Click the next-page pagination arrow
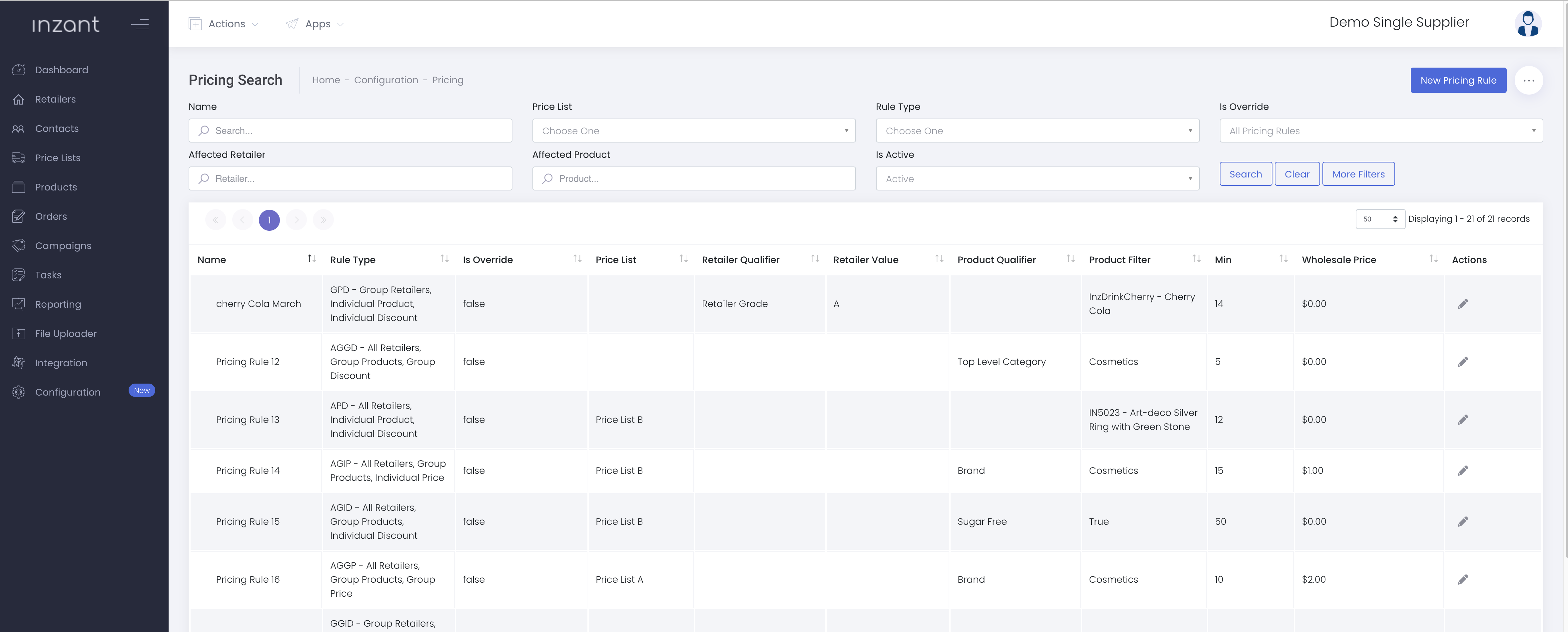Viewport: 1568px width, 632px height. [x=297, y=219]
